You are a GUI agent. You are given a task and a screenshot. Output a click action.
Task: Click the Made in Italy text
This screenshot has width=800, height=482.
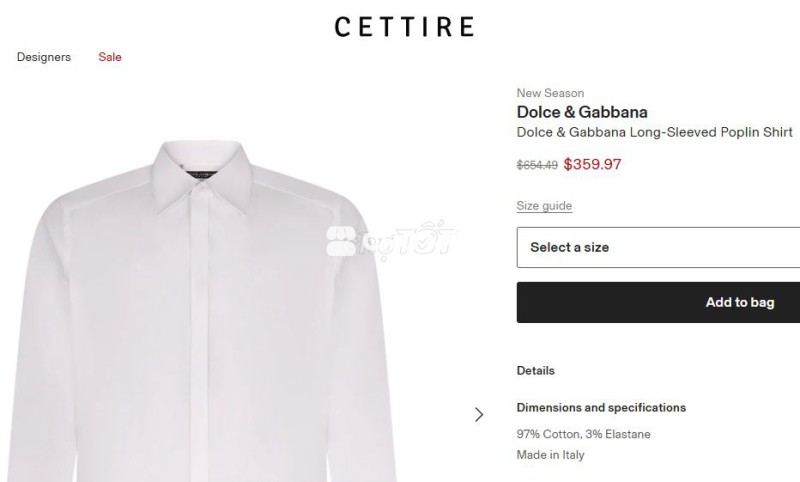[550, 455]
